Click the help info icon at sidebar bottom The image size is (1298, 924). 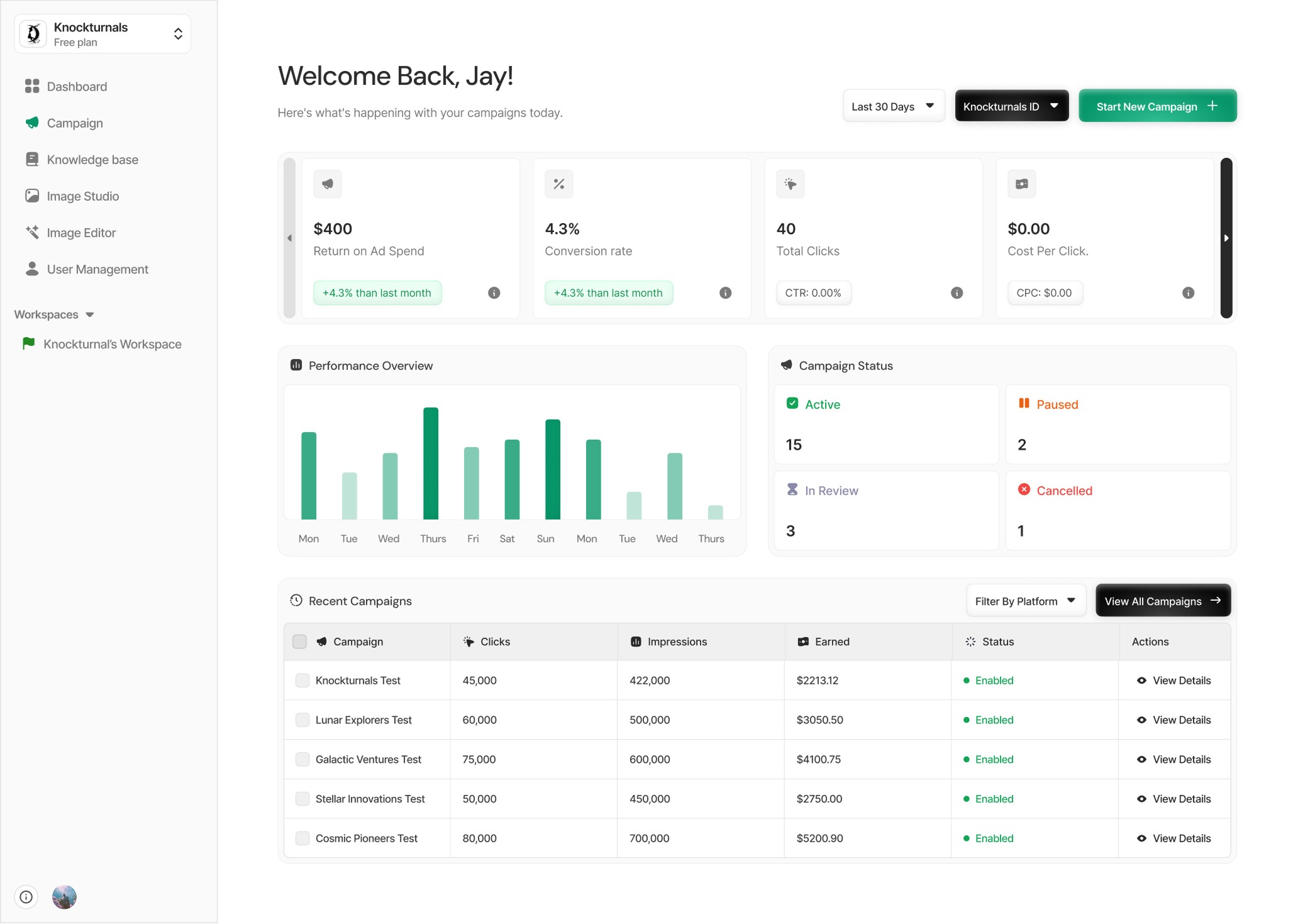(26, 897)
